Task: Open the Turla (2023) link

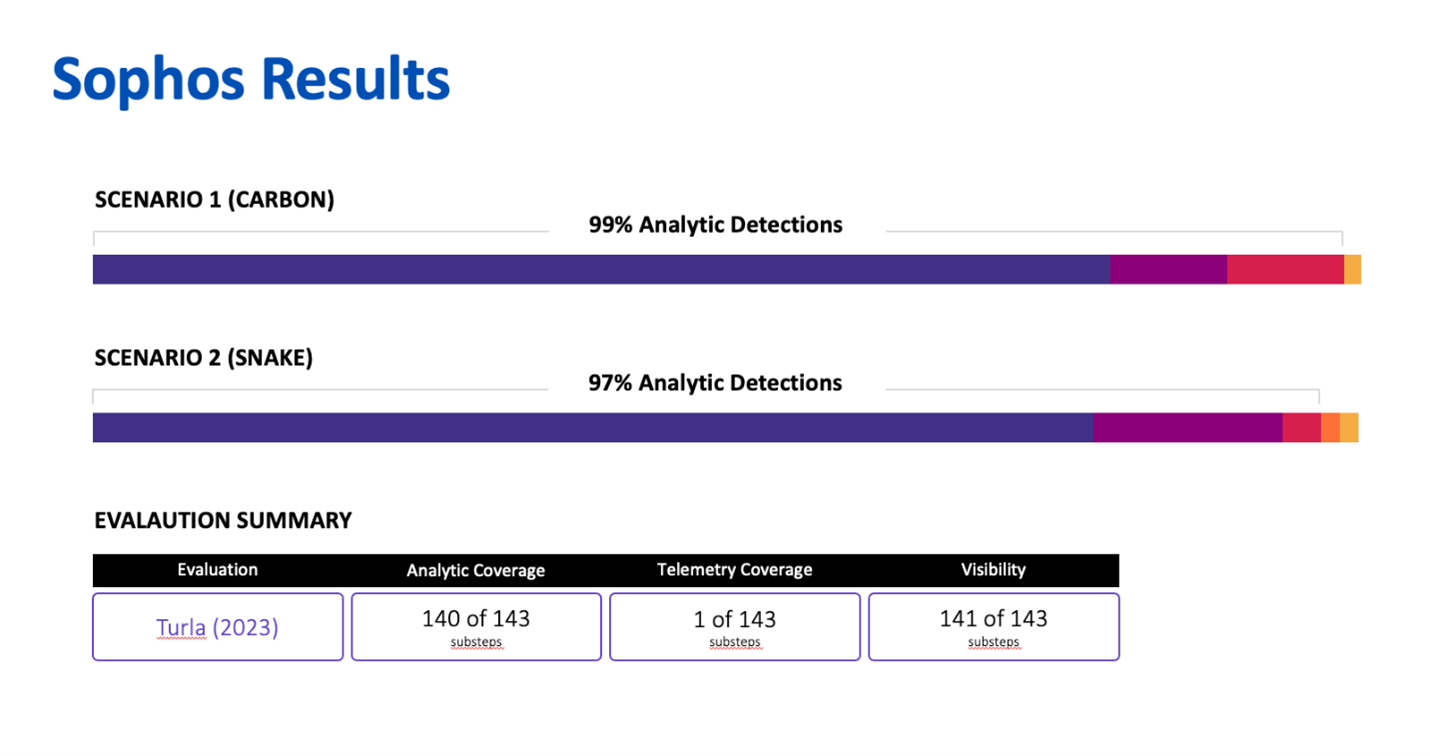Action: click(x=217, y=627)
